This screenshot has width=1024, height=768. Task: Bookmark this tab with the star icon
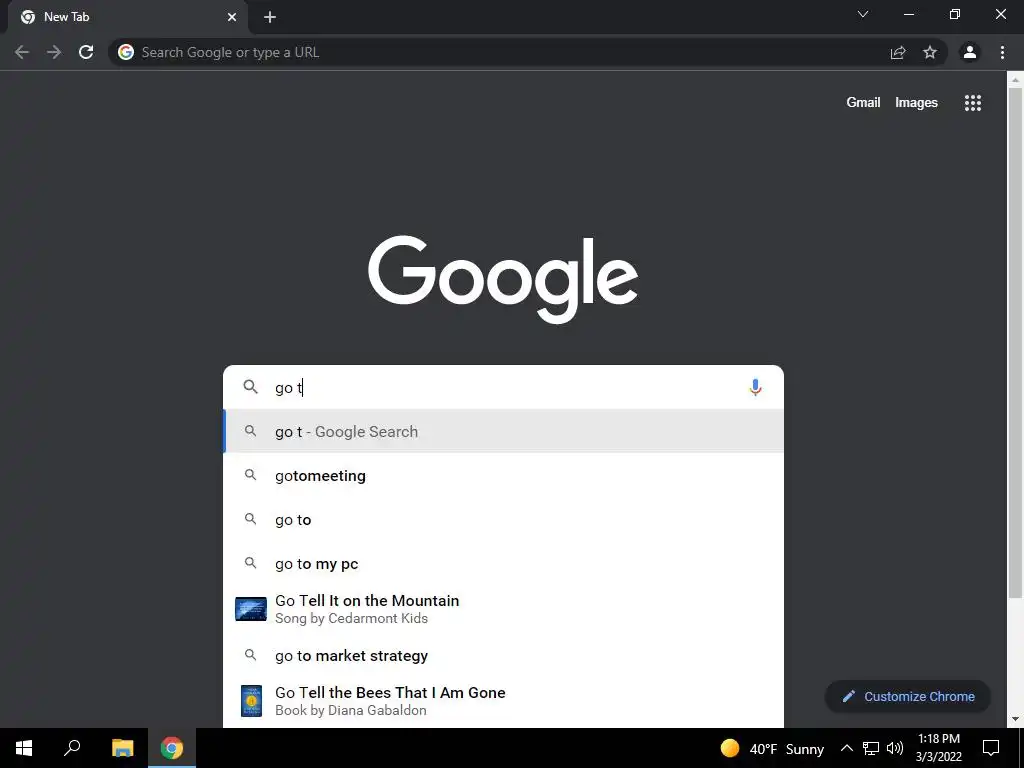930,52
